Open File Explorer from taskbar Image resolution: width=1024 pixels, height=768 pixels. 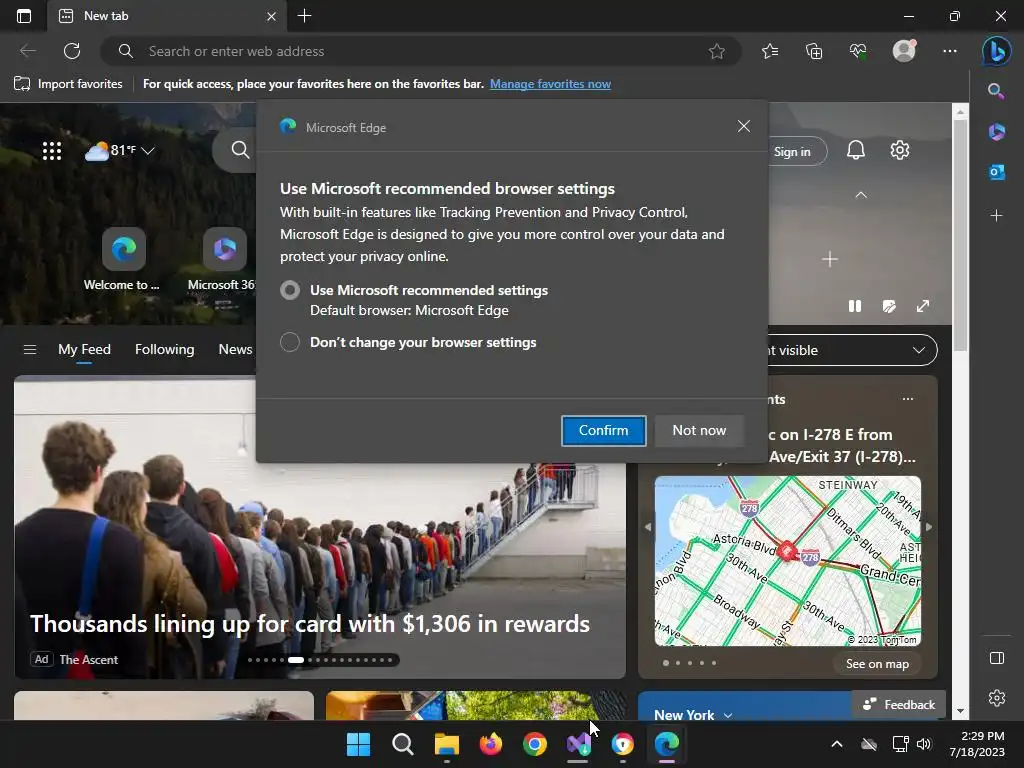[447, 744]
